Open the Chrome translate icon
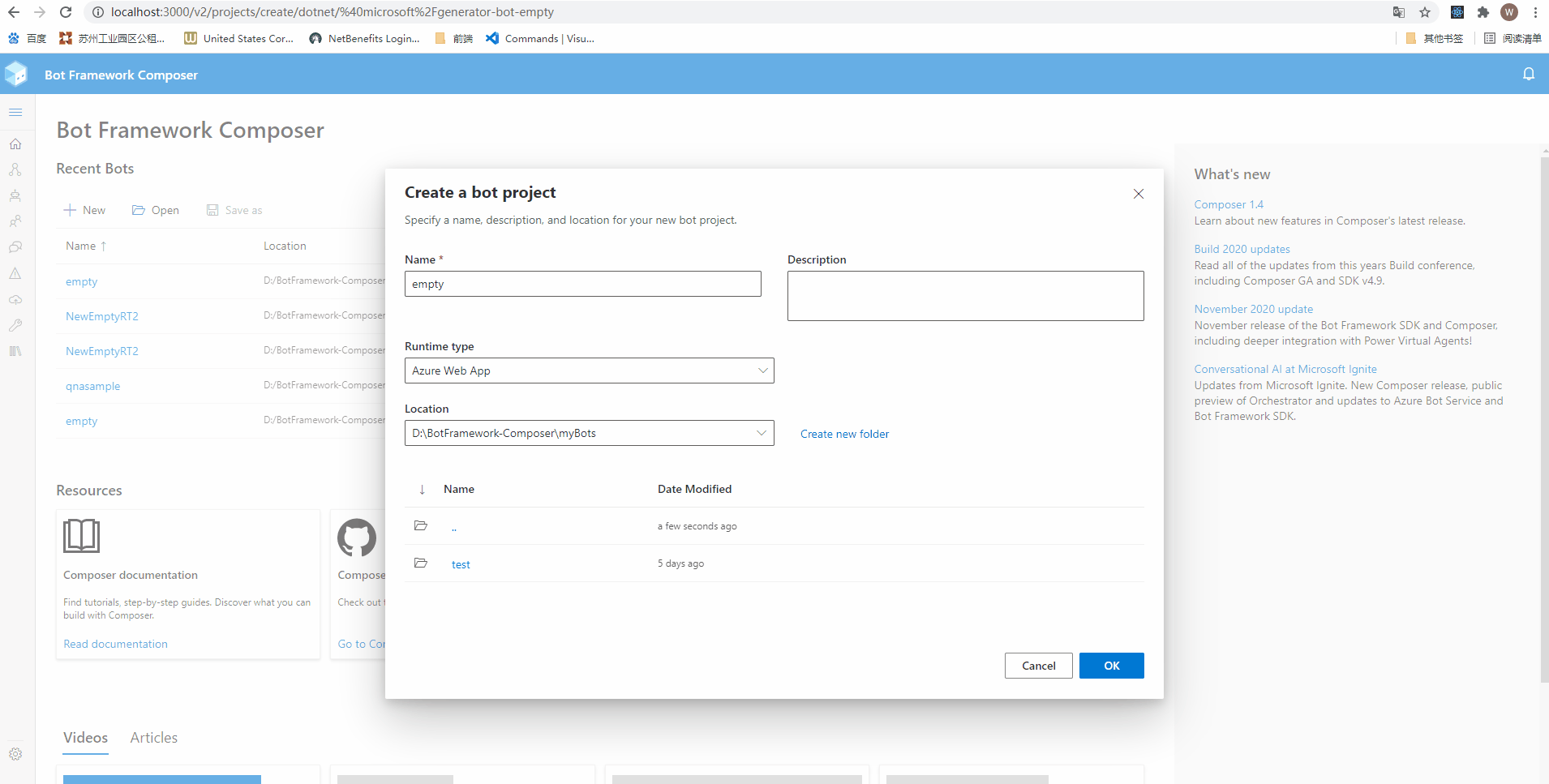Screen dimensions: 1549x784 pyautogui.click(x=1399, y=12)
